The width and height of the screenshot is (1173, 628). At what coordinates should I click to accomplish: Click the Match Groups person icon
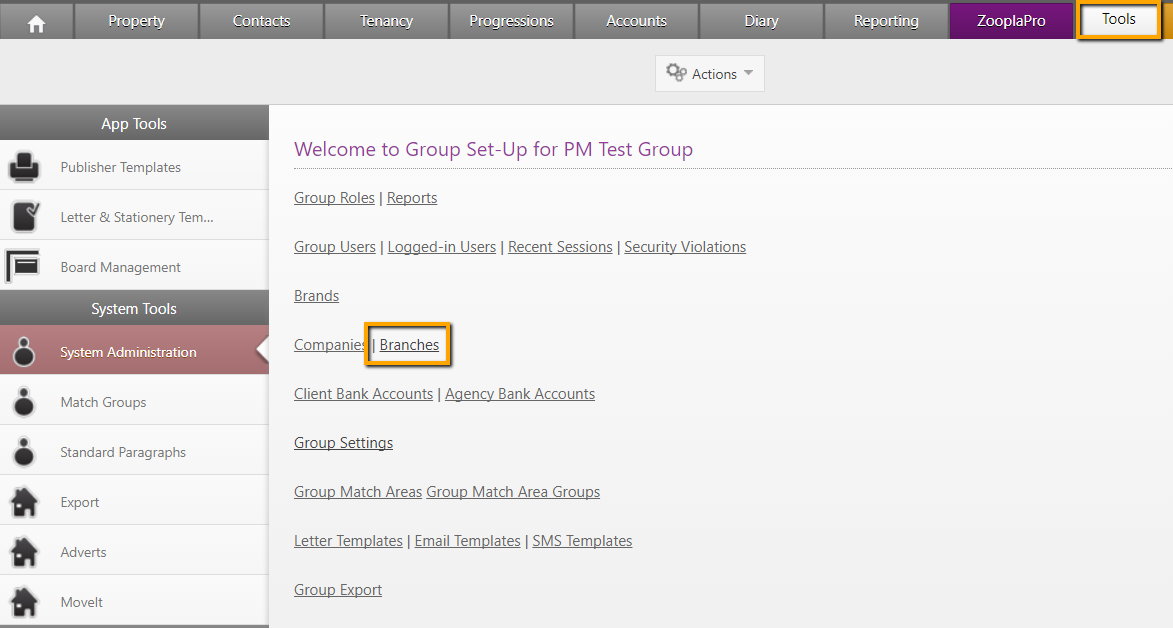pos(24,402)
